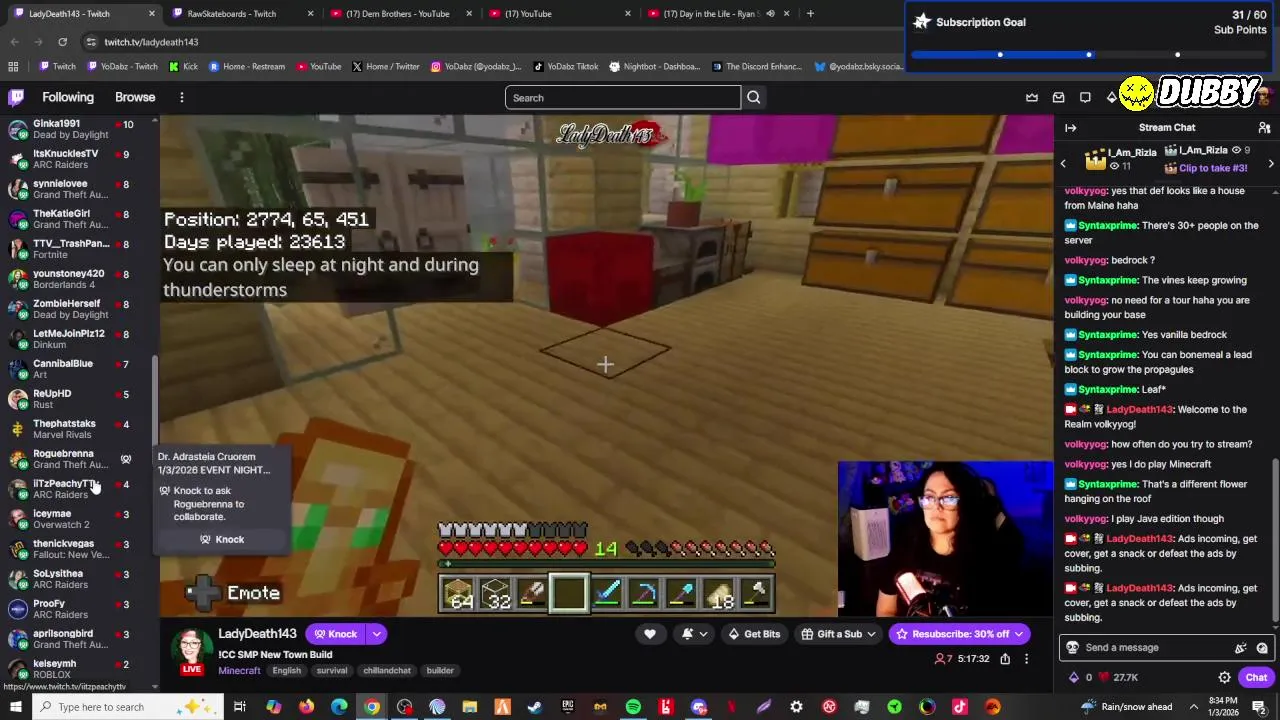Click the purple Knock button under stream

tap(335, 634)
